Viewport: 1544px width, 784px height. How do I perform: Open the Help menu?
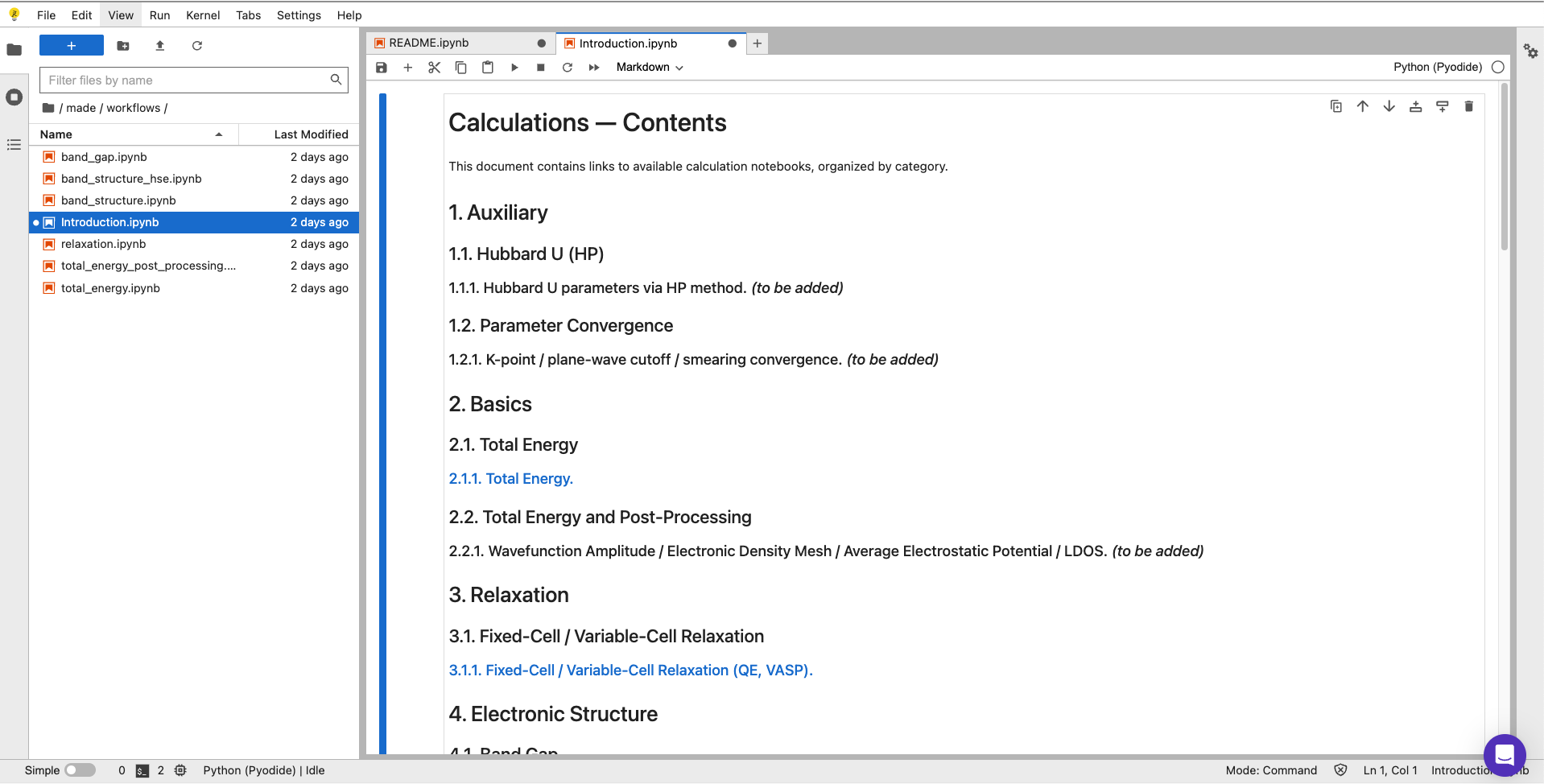349,15
